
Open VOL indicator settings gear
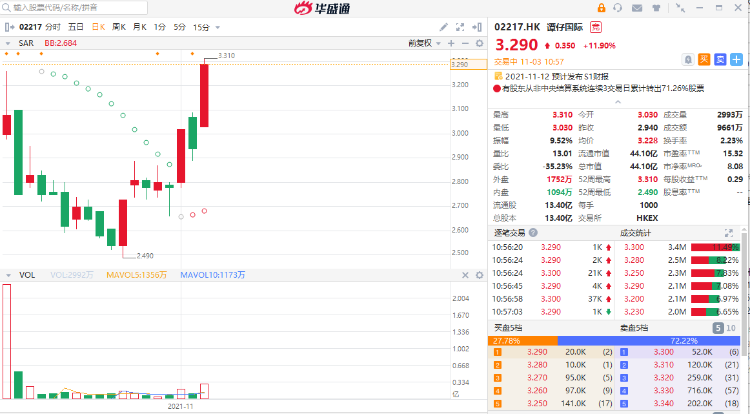(x=479, y=275)
